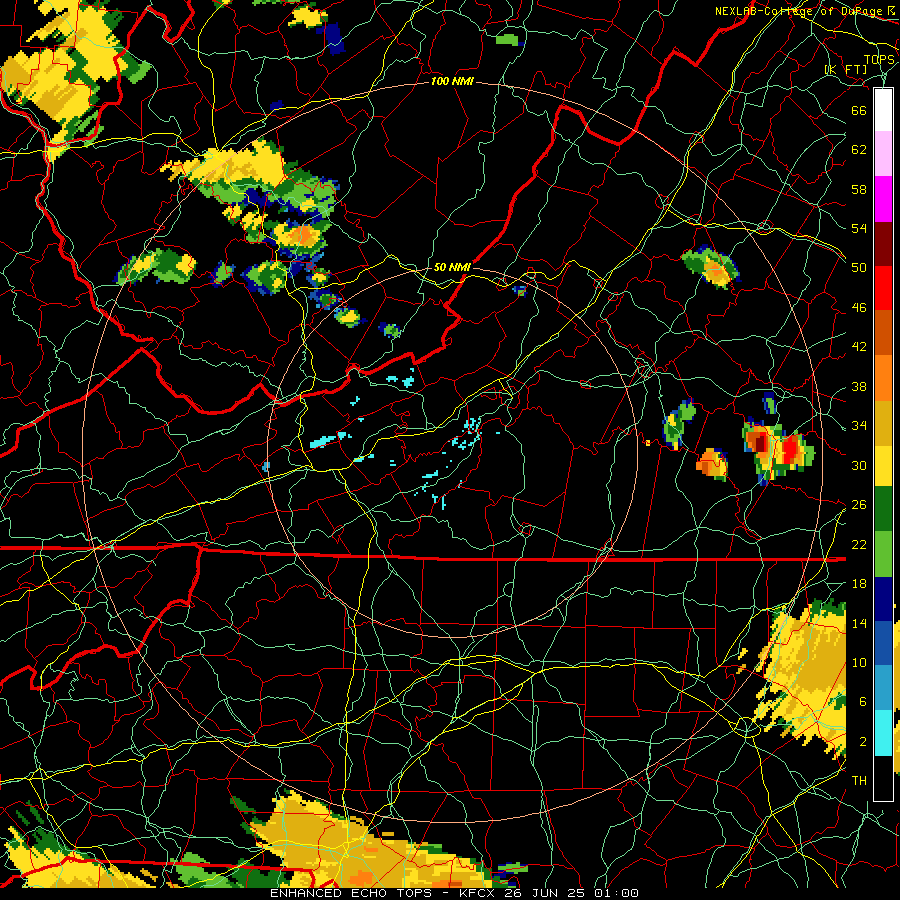Click the '34' legend value
The height and width of the screenshot is (900, 900).
[859, 426]
